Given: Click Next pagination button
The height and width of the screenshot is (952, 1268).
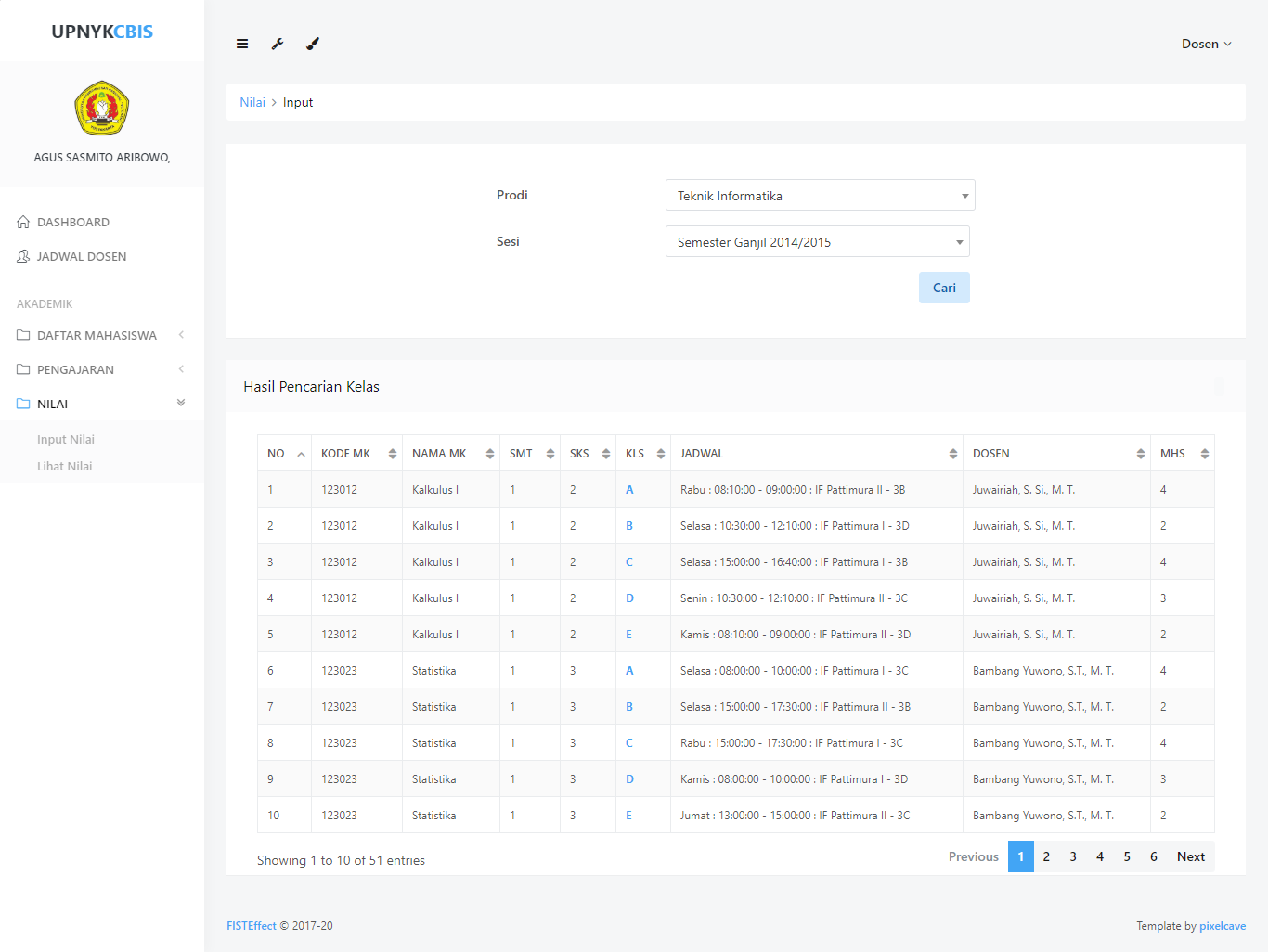Looking at the screenshot, I should 1190,856.
